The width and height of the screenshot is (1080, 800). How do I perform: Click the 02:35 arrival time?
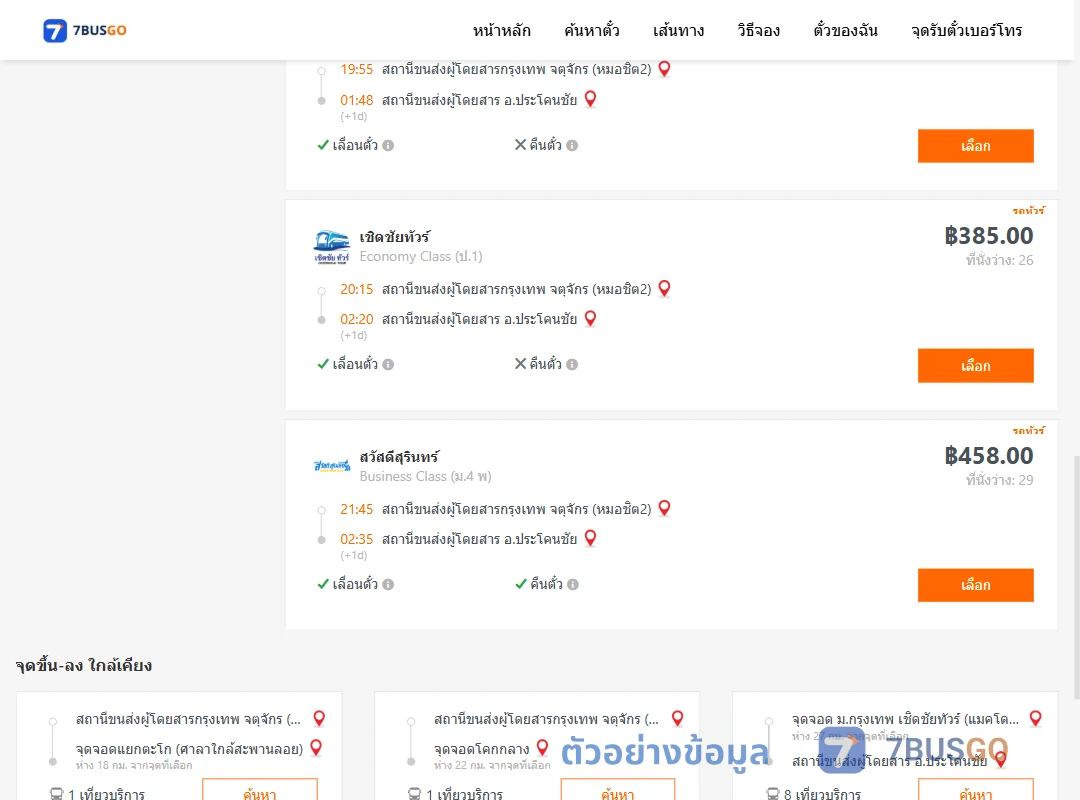pos(357,539)
